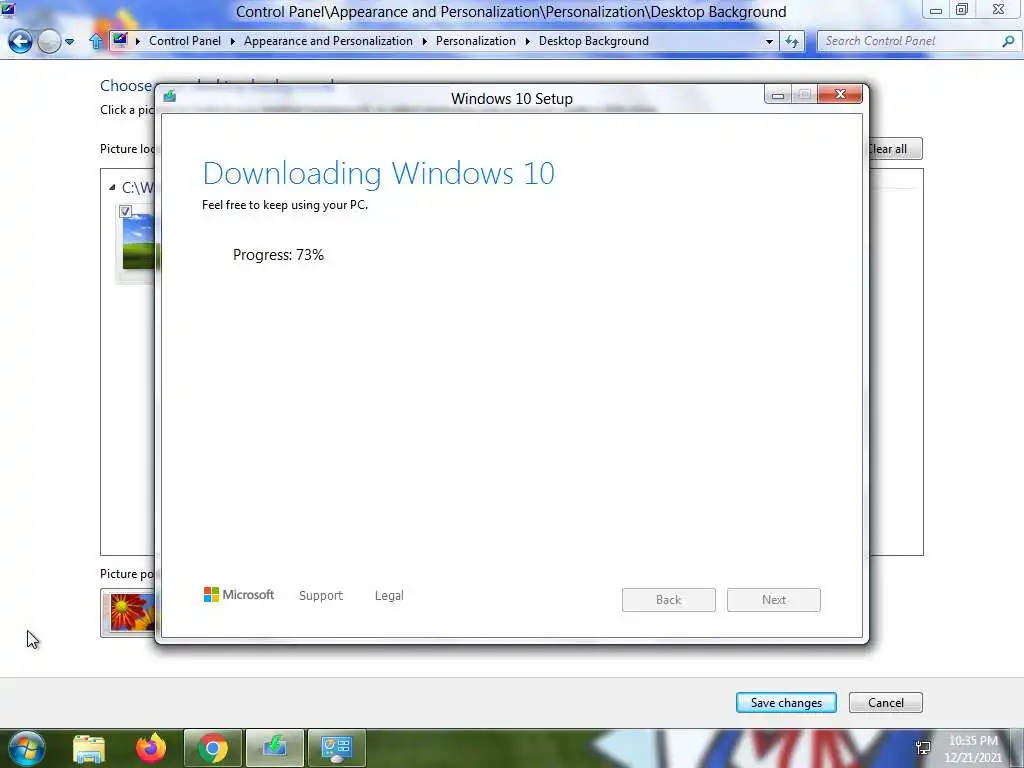Minimize the Control Panel window
The width and height of the screenshot is (1024, 768).
pos(936,10)
